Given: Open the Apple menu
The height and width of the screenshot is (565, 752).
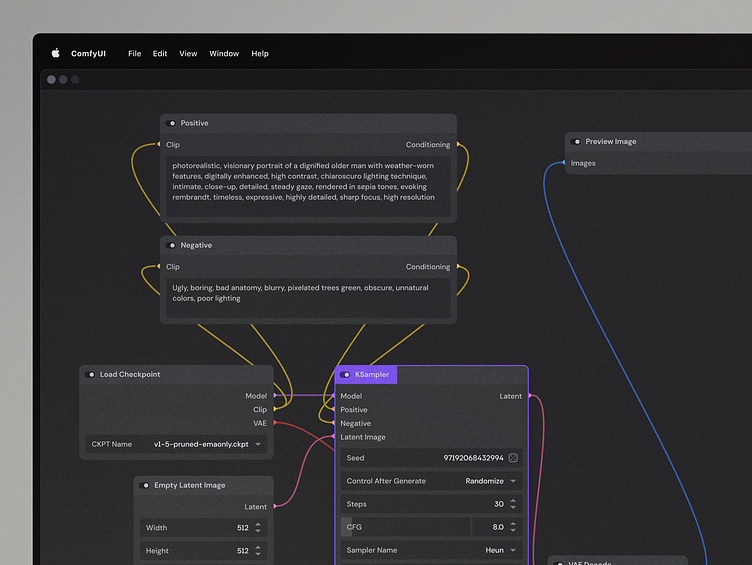Looking at the screenshot, I should pyautogui.click(x=56, y=54).
